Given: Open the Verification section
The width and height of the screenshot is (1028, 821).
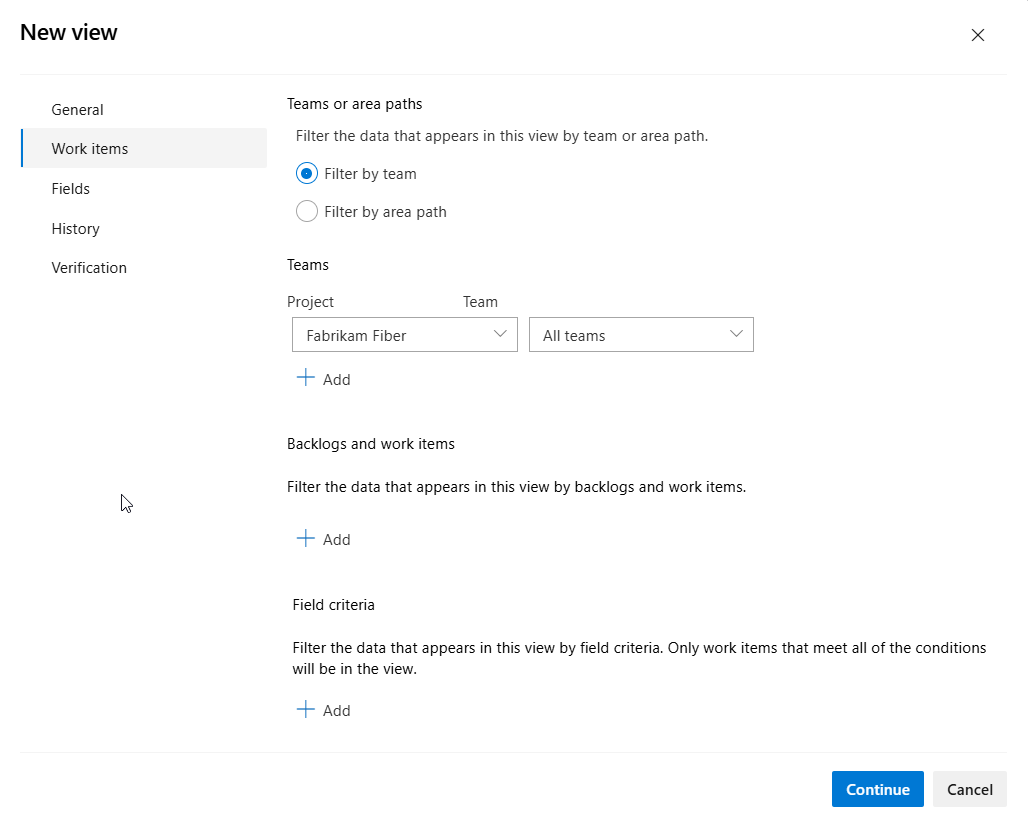Looking at the screenshot, I should pyautogui.click(x=89, y=267).
